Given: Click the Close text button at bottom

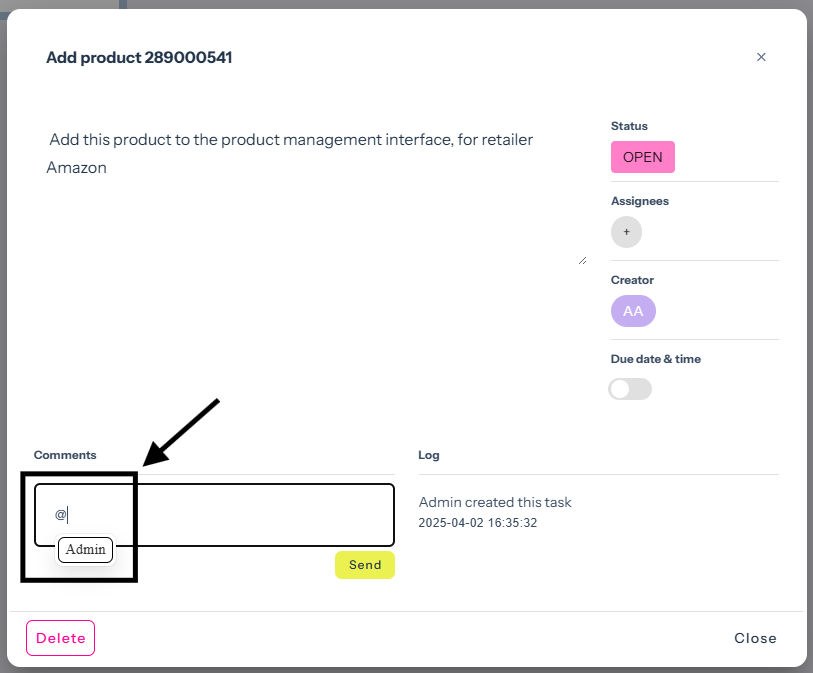Looking at the screenshot, I should coord(755,638).
